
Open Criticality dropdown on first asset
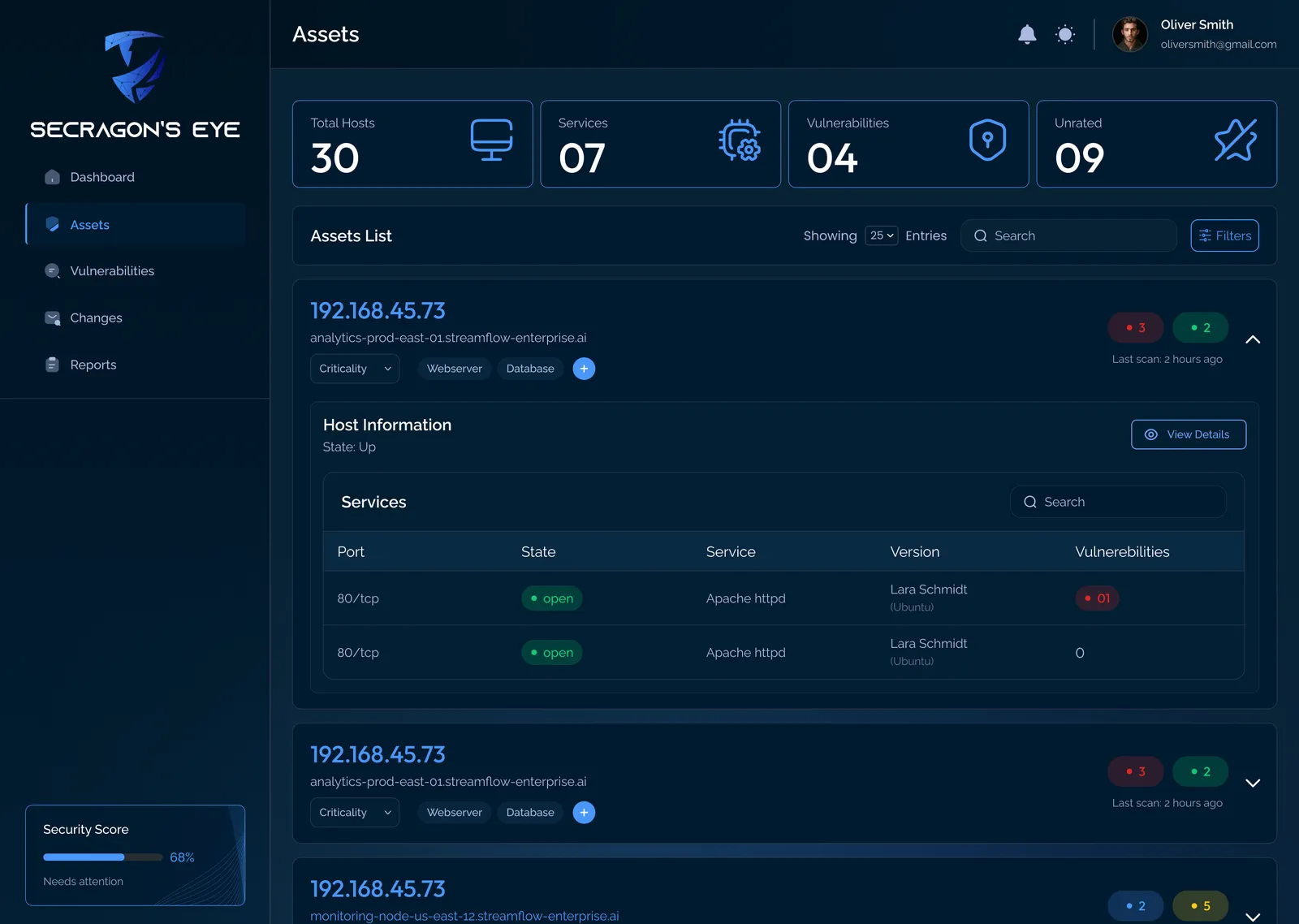[355, 369]
